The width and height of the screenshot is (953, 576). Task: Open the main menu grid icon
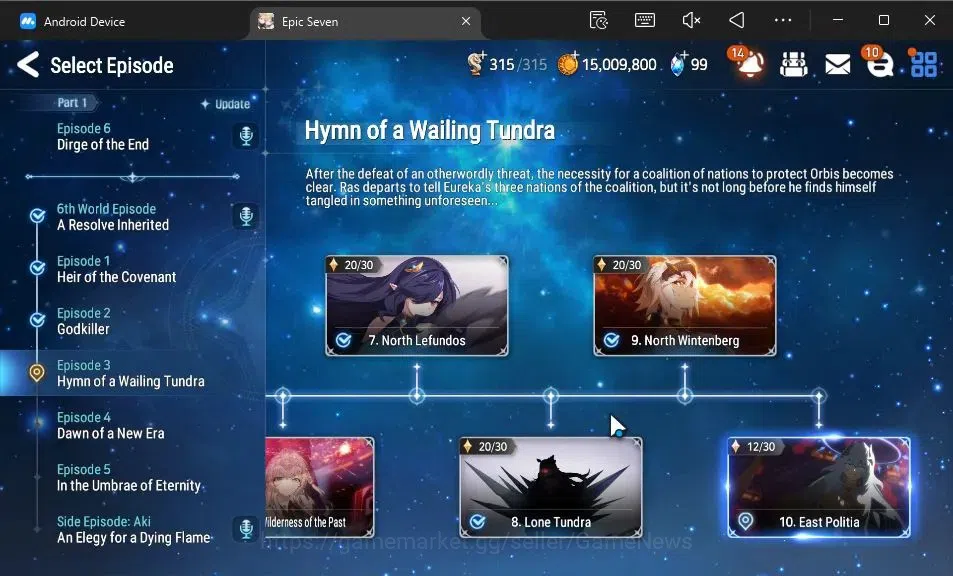coord(924,64)
